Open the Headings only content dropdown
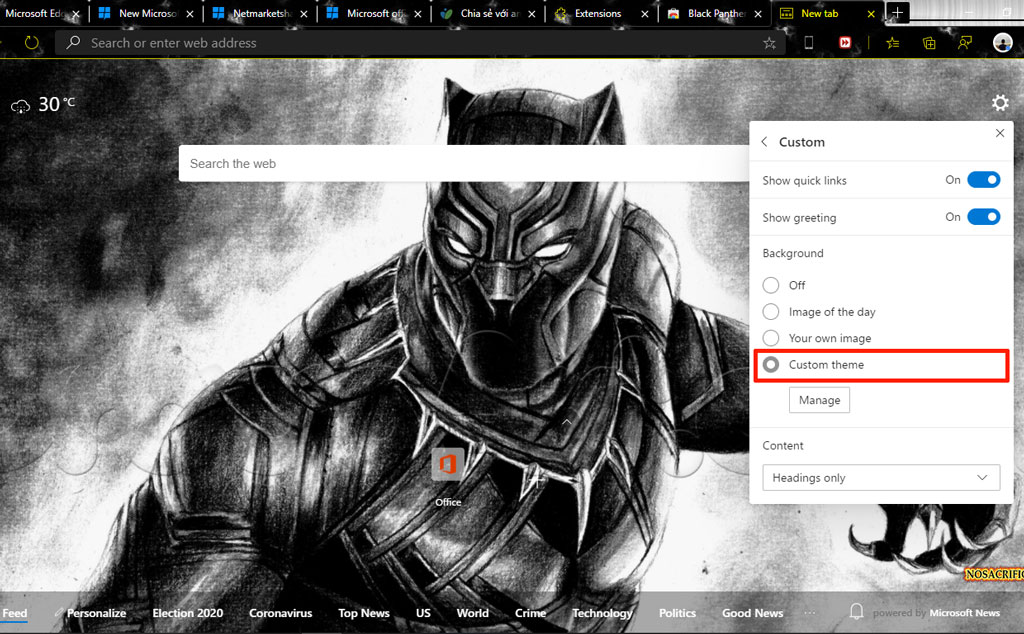This screenshot has width=1024, height=634. pyautogui.click(x=881, y=477)
